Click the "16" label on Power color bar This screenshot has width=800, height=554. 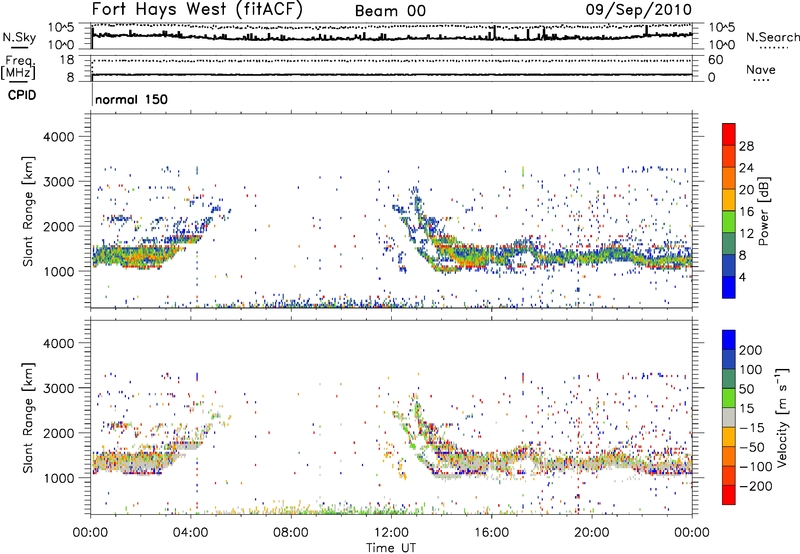tap(746, 212)
